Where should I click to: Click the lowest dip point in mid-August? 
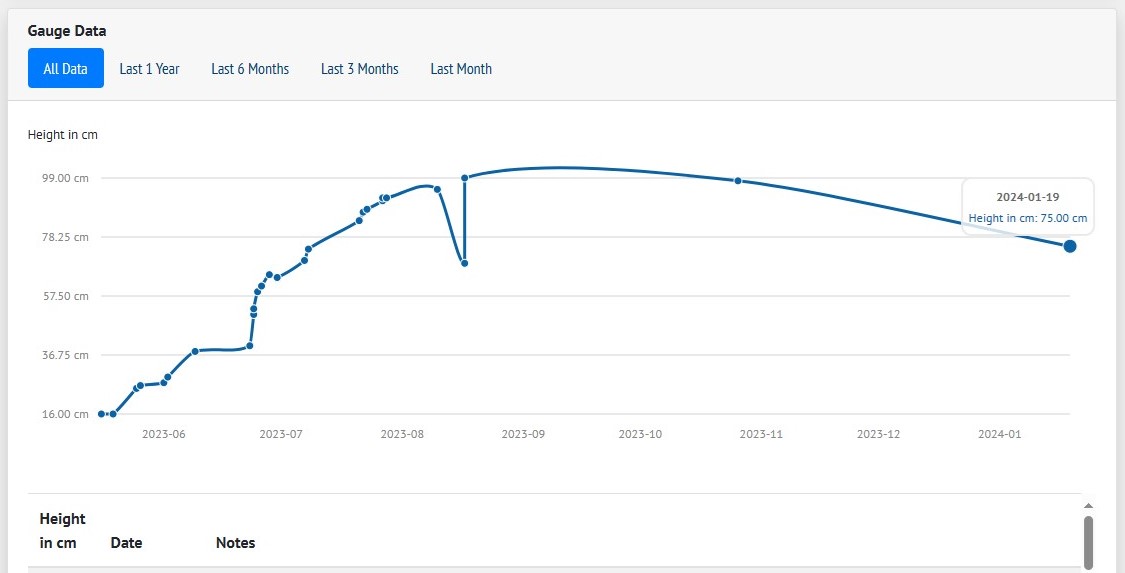pyautogui.click(x=465, y=263)
